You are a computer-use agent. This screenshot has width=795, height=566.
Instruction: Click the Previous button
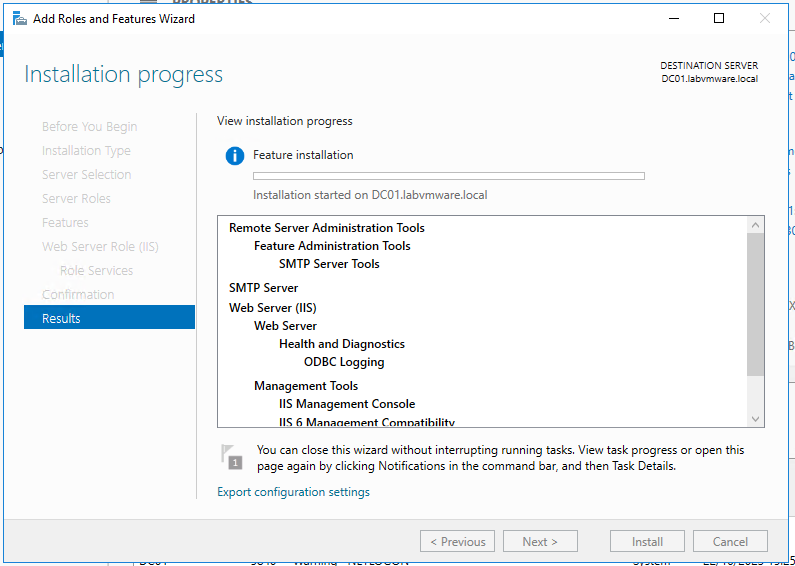pos(457,542)
